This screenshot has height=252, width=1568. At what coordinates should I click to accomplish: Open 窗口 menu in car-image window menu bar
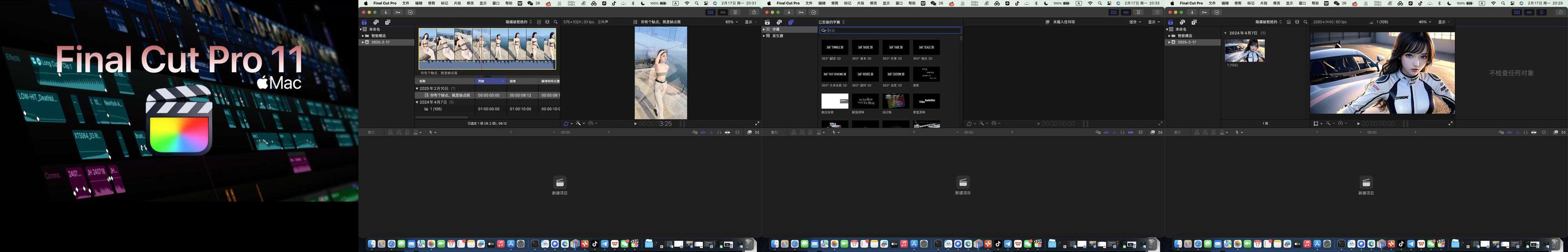click(1302, 3)
